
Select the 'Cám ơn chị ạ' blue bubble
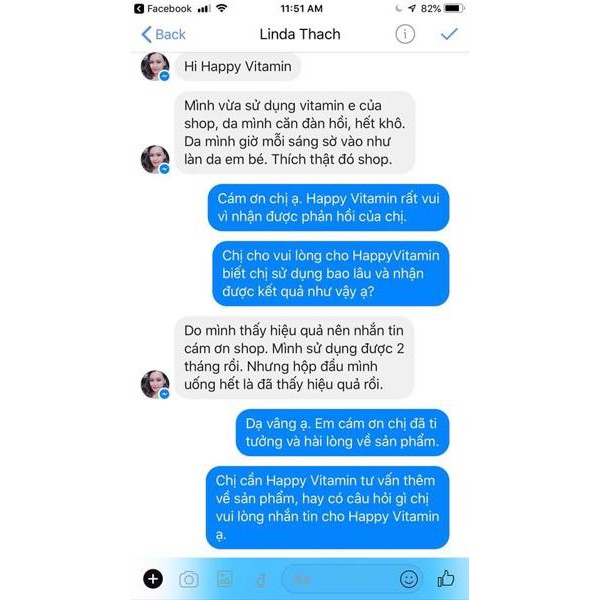coord(329,207)
